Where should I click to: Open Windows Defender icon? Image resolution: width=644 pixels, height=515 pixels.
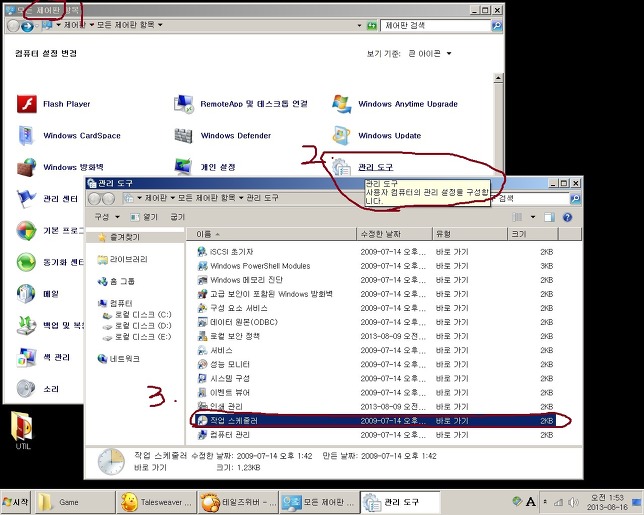coord(183,136)
